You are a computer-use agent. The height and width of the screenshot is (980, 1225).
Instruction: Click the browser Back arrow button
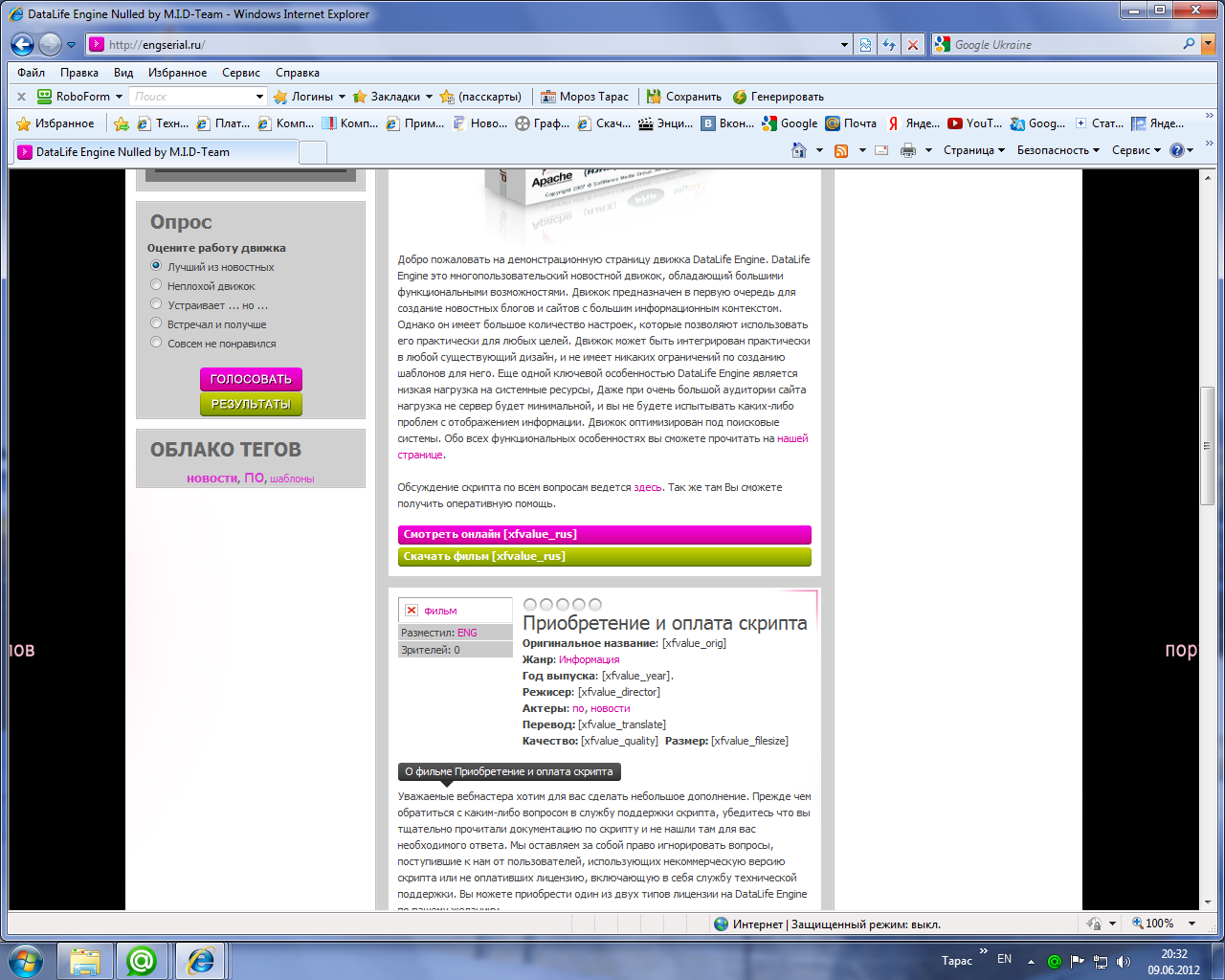point(22,44)
